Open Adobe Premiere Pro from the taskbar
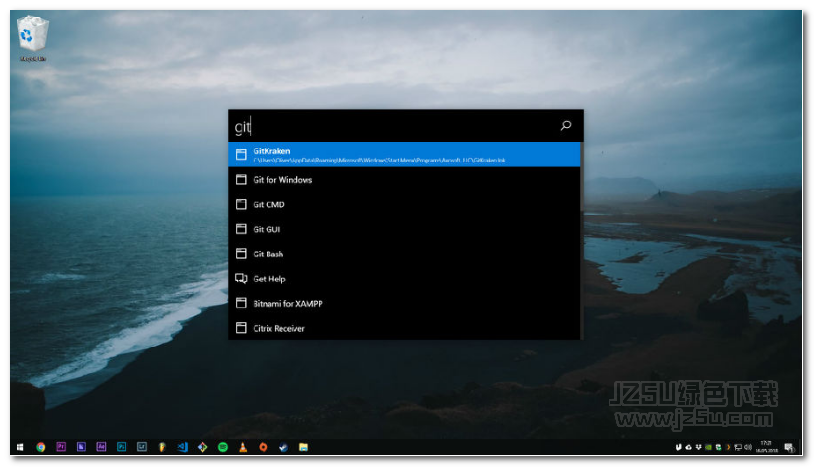Viewport: 814px width, 467px height. (61, 447)
